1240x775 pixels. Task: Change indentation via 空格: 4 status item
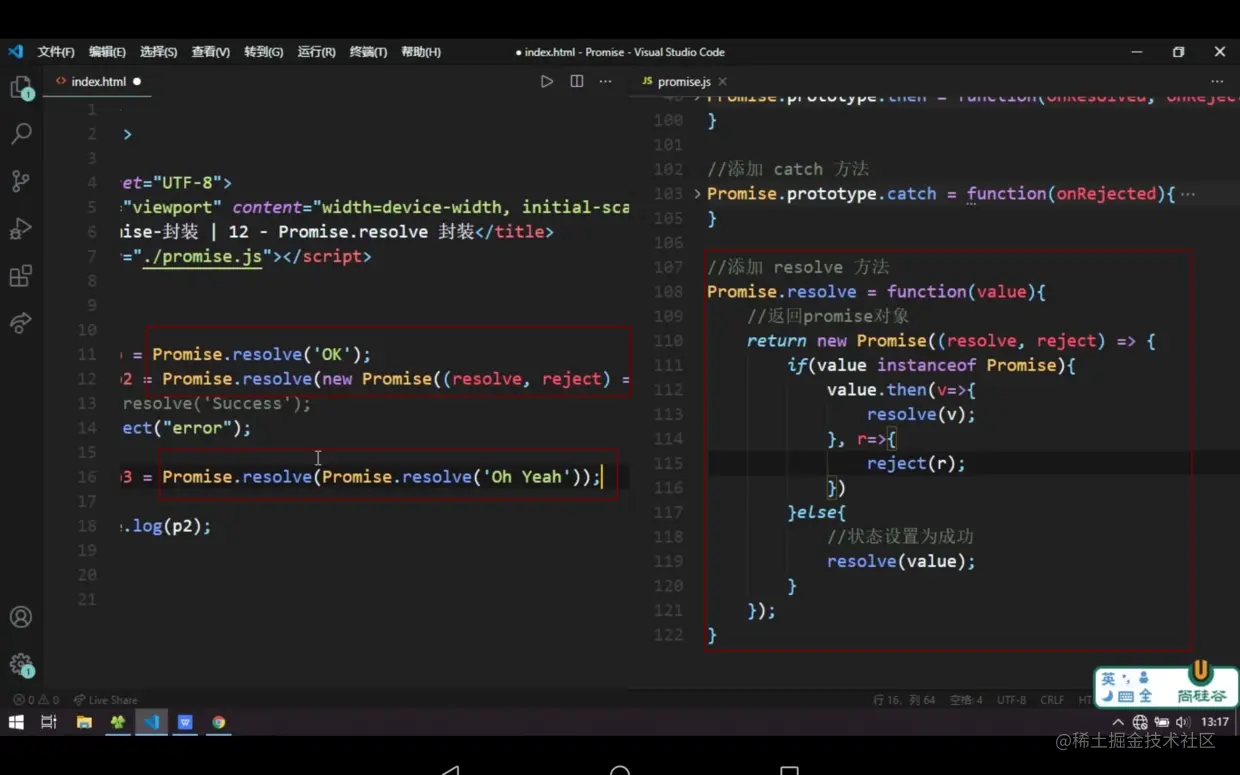click(966, 700)
